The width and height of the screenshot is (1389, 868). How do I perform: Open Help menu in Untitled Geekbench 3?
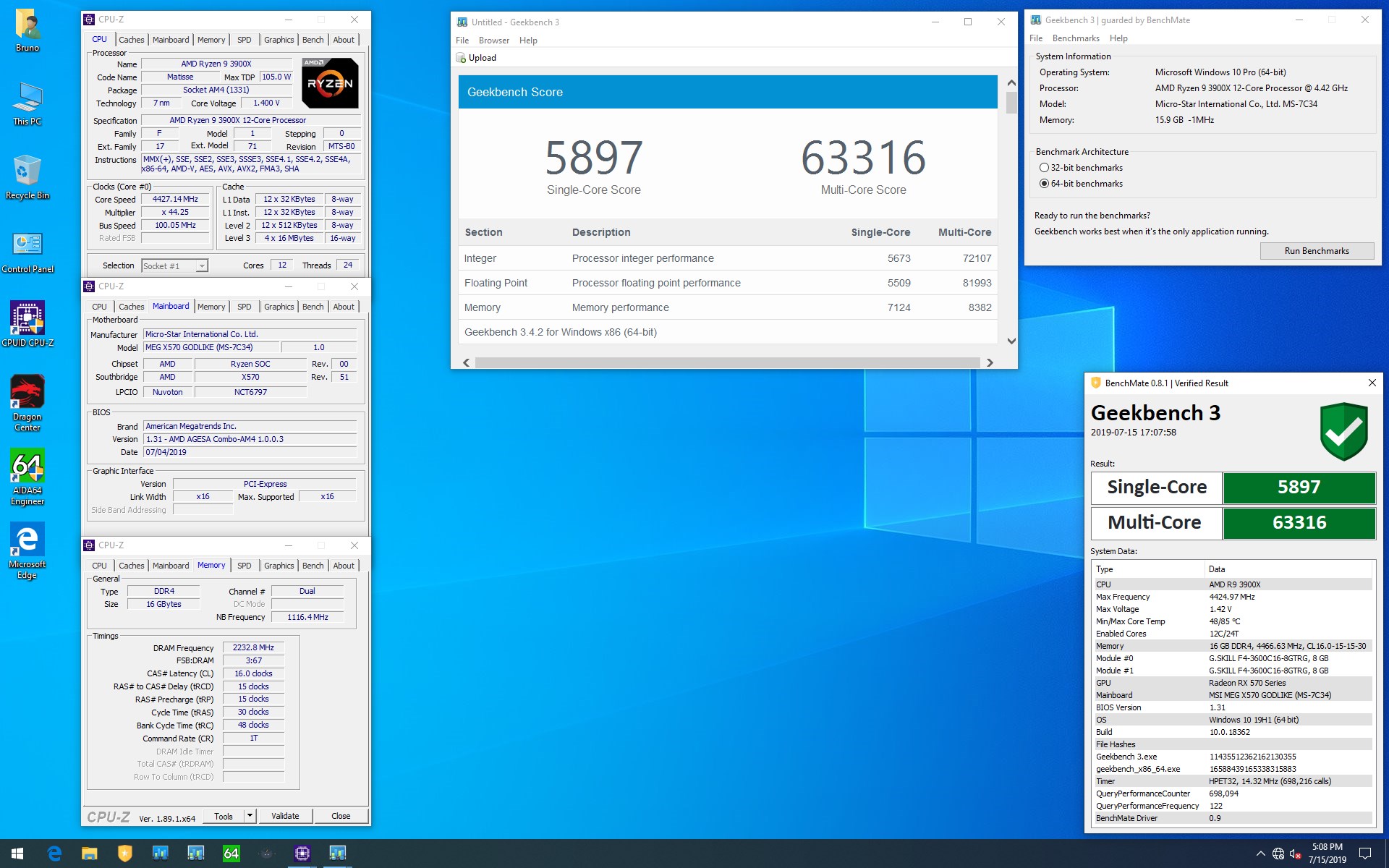pos(528,41)
